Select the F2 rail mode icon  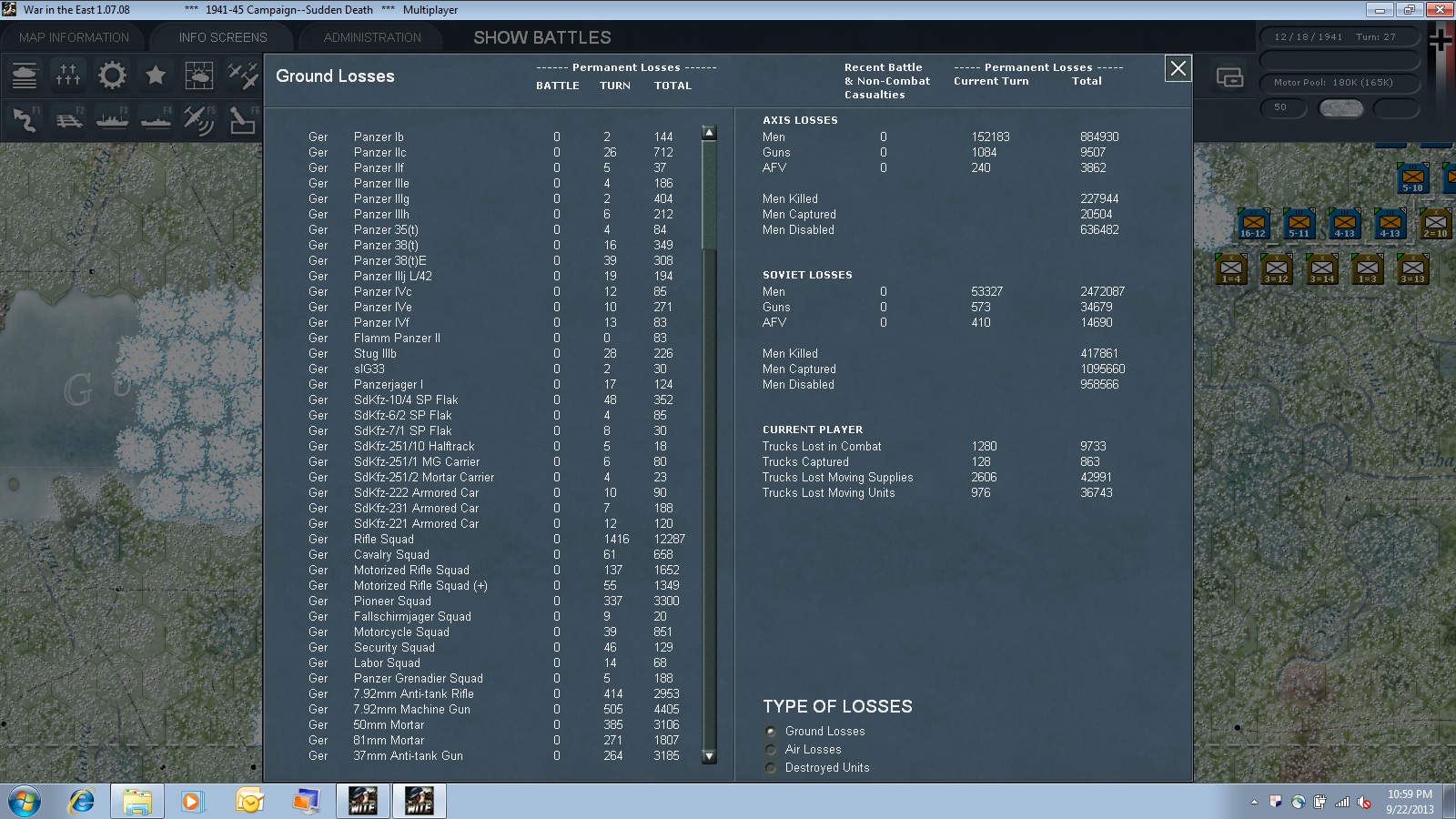(68, 119)
